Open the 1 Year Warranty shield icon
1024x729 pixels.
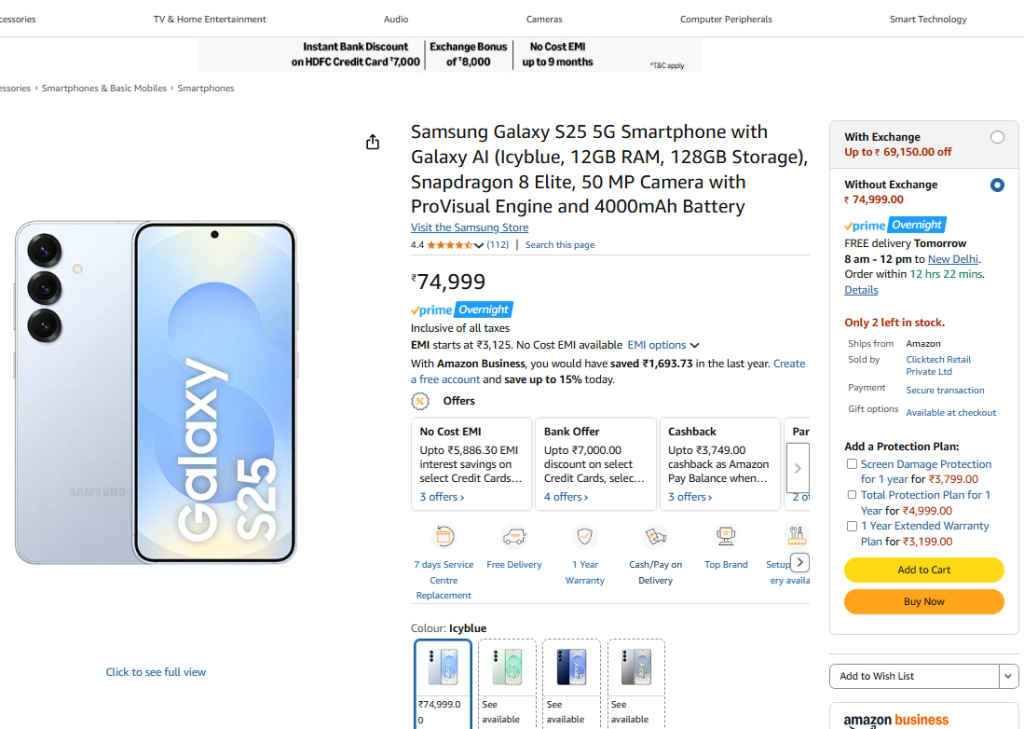584,536
